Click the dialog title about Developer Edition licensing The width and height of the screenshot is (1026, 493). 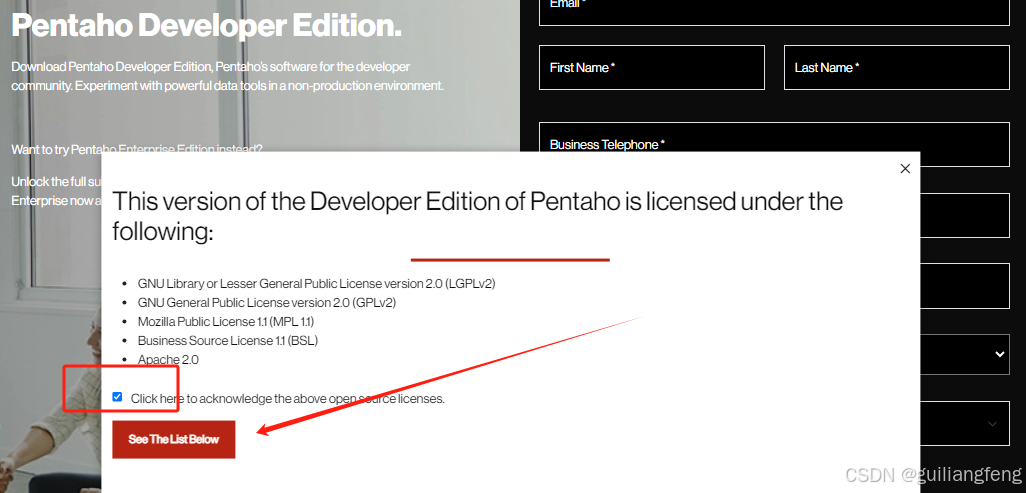[x=478, y=216]
